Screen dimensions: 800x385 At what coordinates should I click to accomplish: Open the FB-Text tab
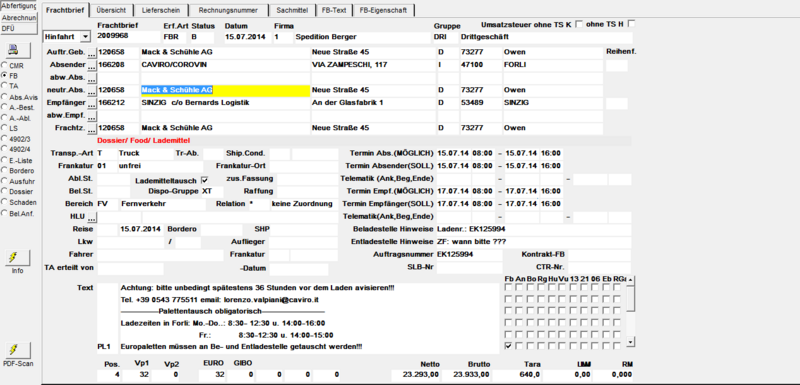click(x=334, y=10)
